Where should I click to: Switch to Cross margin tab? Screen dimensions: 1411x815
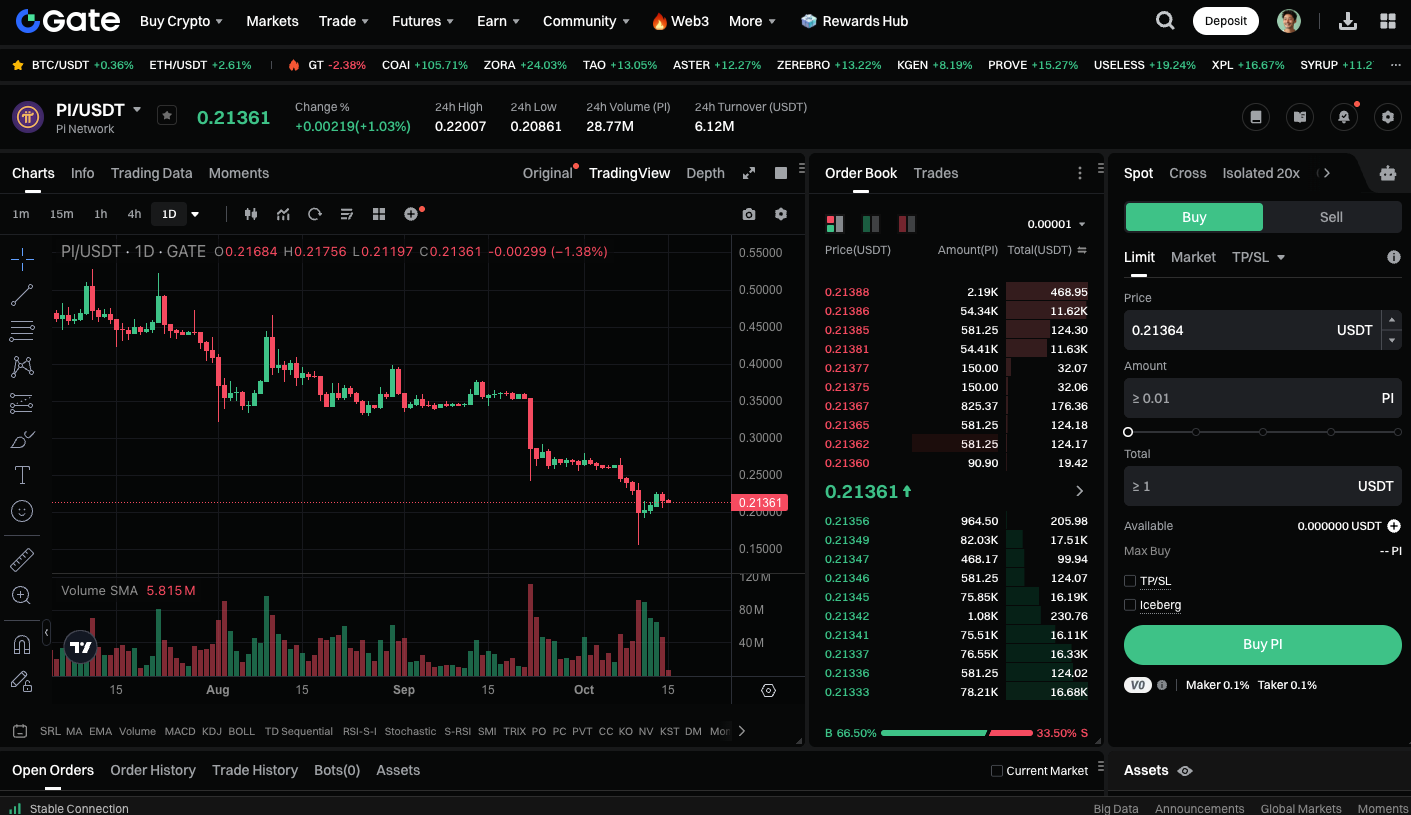tap(1188, 173)
